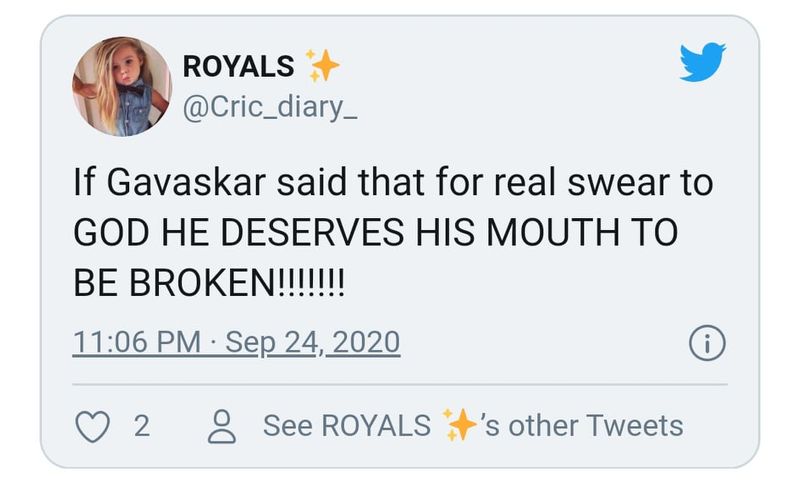Viewport: 800px width, 492px height.
Task: Click the exclamation marks ending the tweet
Action: click(310, 283)
